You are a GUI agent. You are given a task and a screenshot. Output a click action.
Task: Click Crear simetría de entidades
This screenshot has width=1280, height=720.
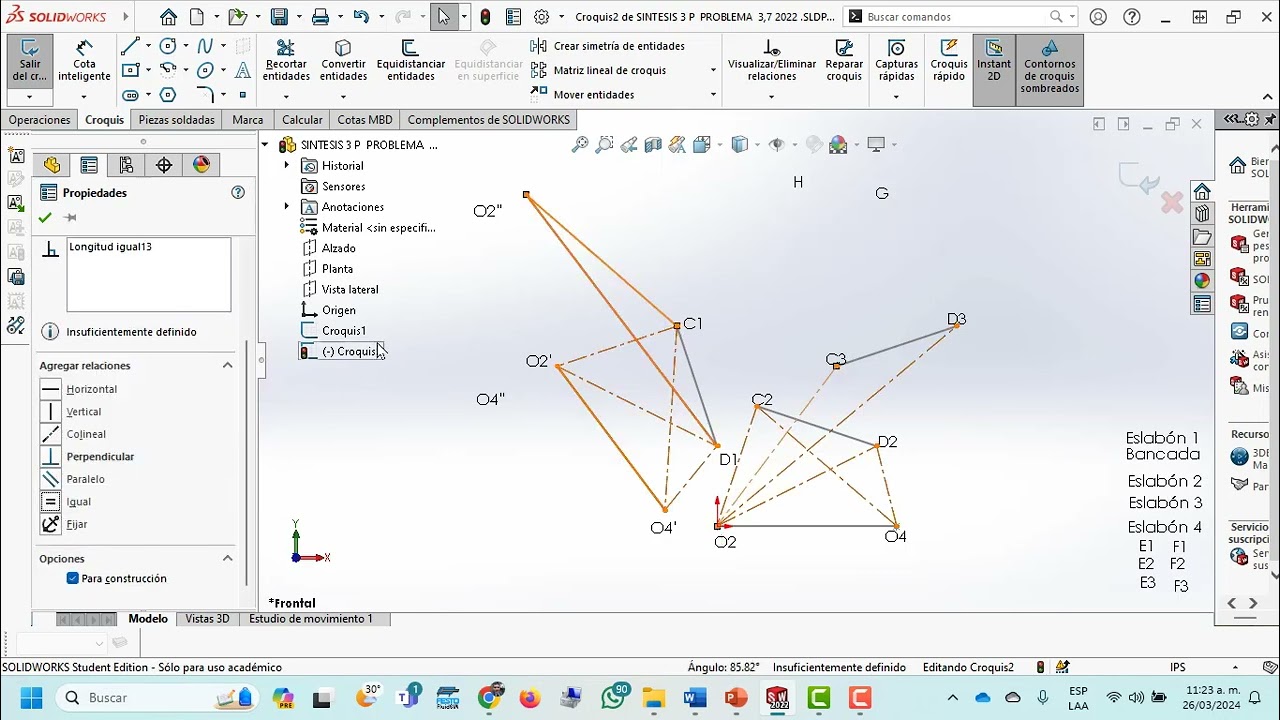(609, 46)
